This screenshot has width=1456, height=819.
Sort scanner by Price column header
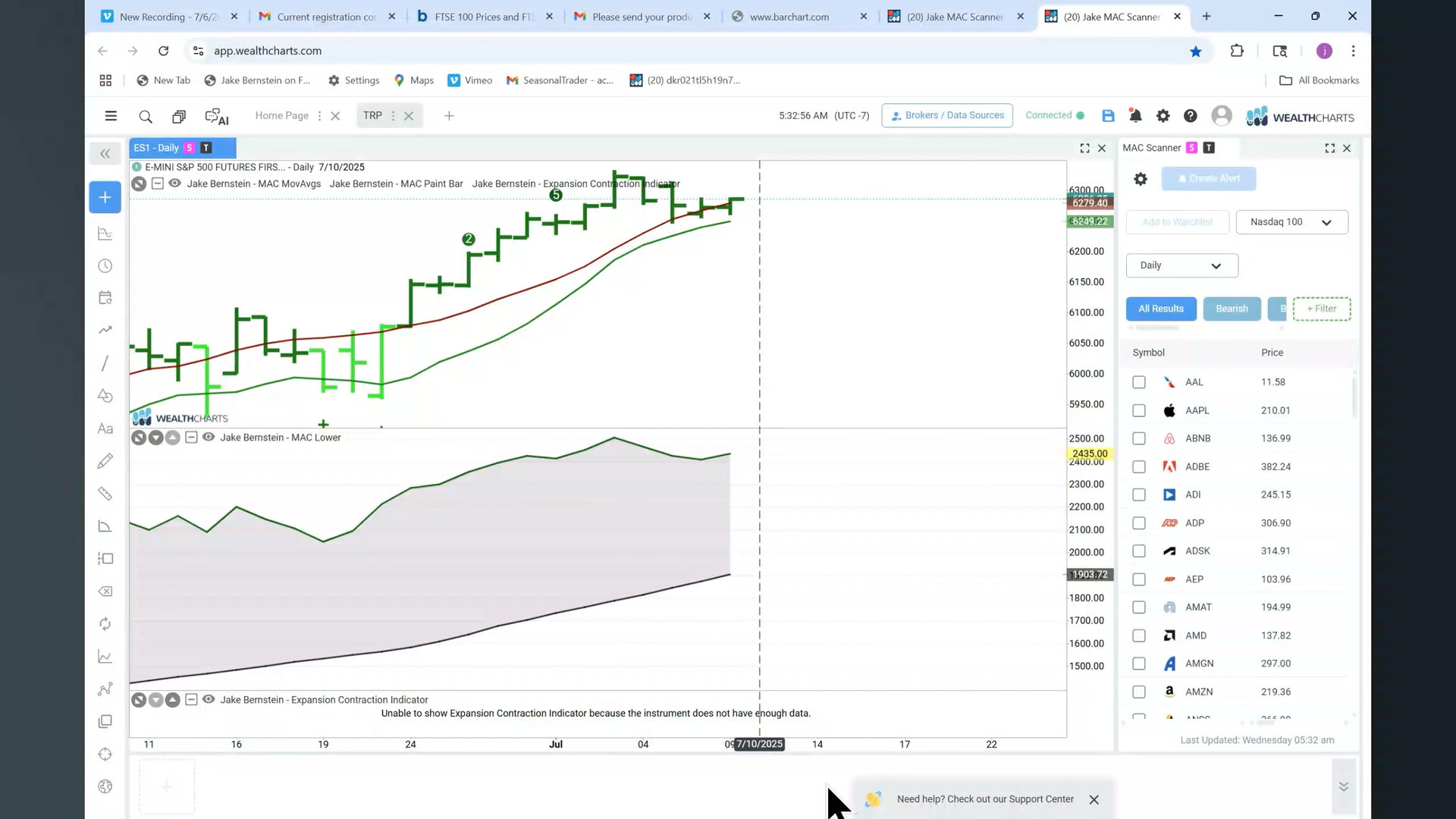pos(1272,353)
